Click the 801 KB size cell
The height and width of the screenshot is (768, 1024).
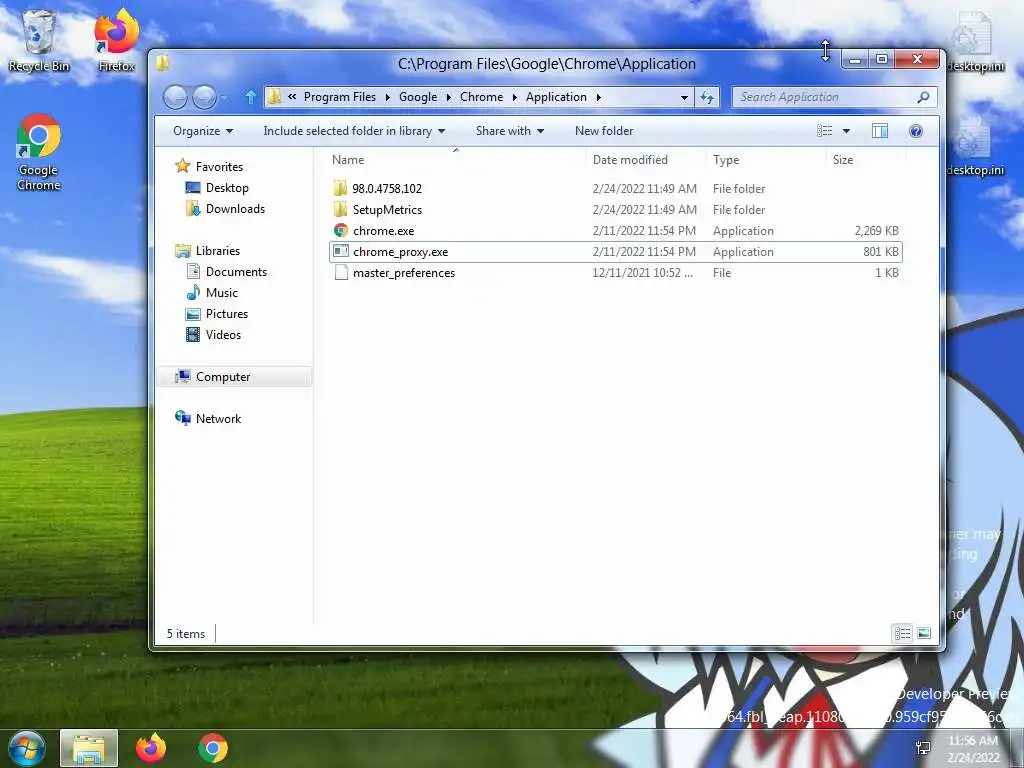click(880, 251)
